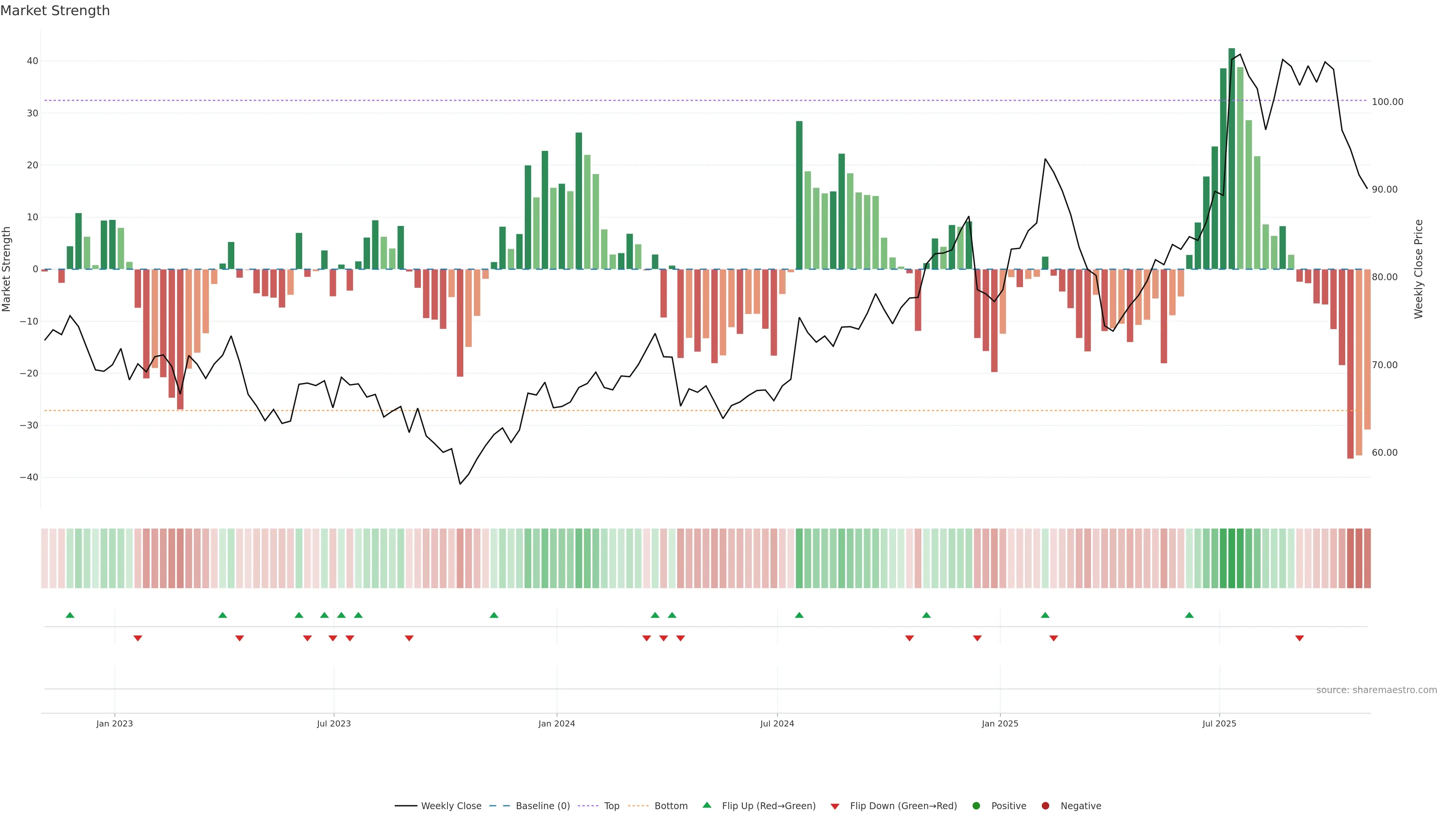
Task: Click the rightmost red flip-down triangle marker
Action: click(x=1299, y=638)
